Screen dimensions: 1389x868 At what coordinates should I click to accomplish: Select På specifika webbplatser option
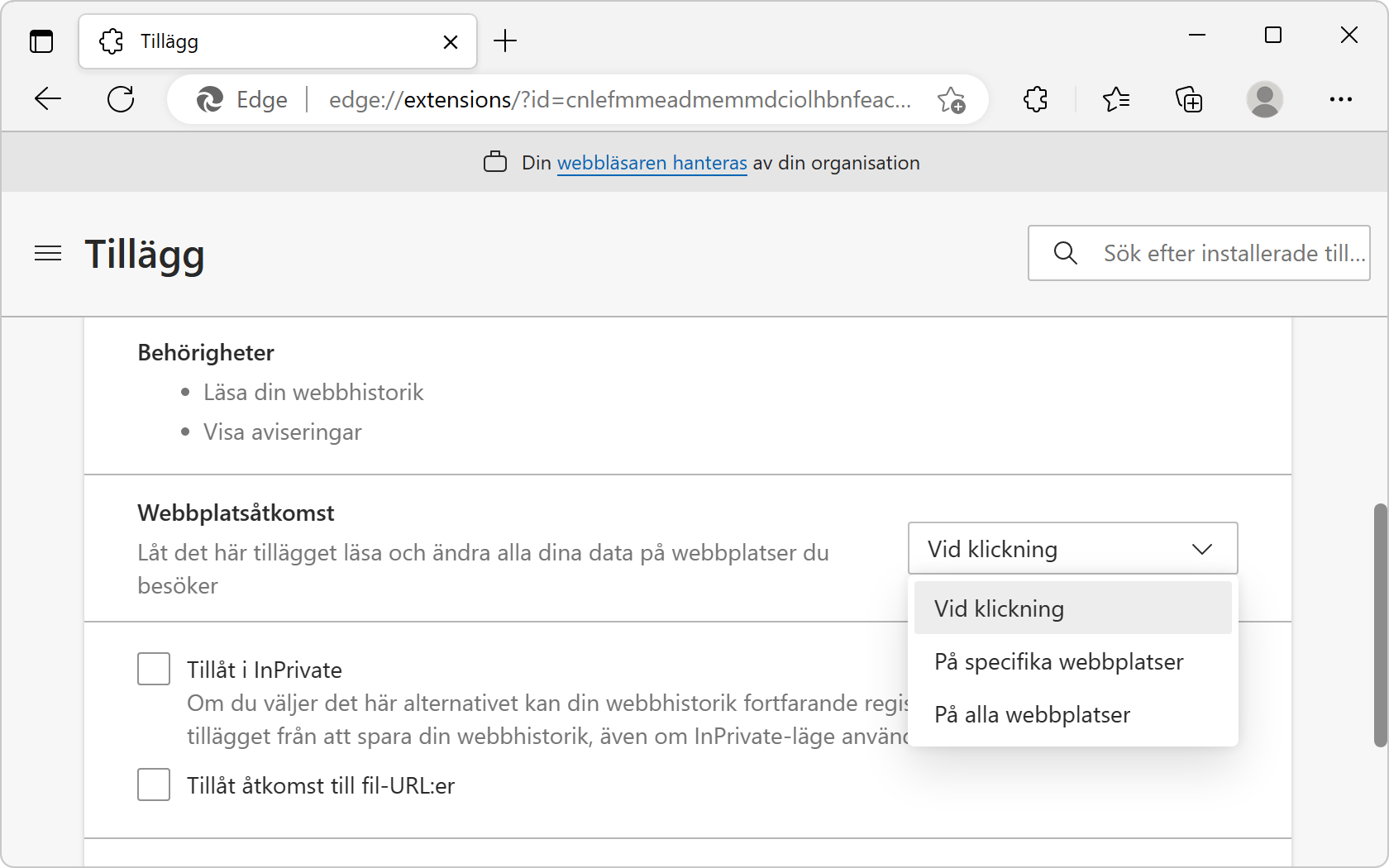click(1073, 661)
